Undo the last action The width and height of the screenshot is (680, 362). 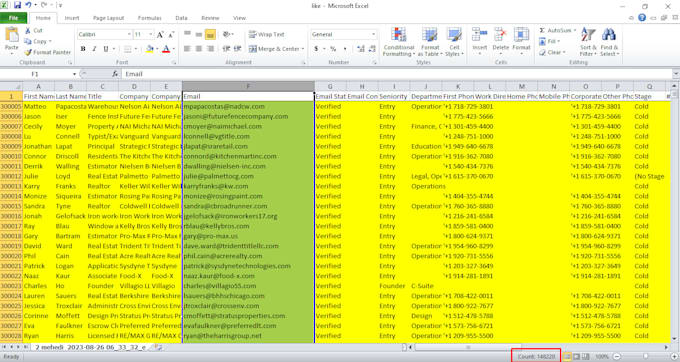click(28, 5)
